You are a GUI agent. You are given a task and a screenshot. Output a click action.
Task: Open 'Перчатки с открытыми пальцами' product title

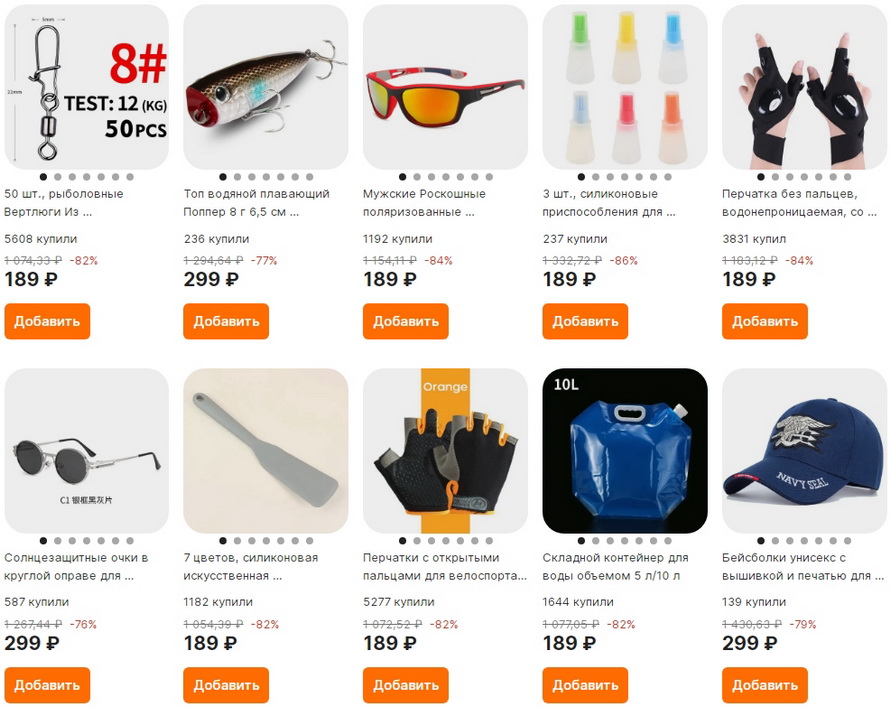[x=445, y=566]
